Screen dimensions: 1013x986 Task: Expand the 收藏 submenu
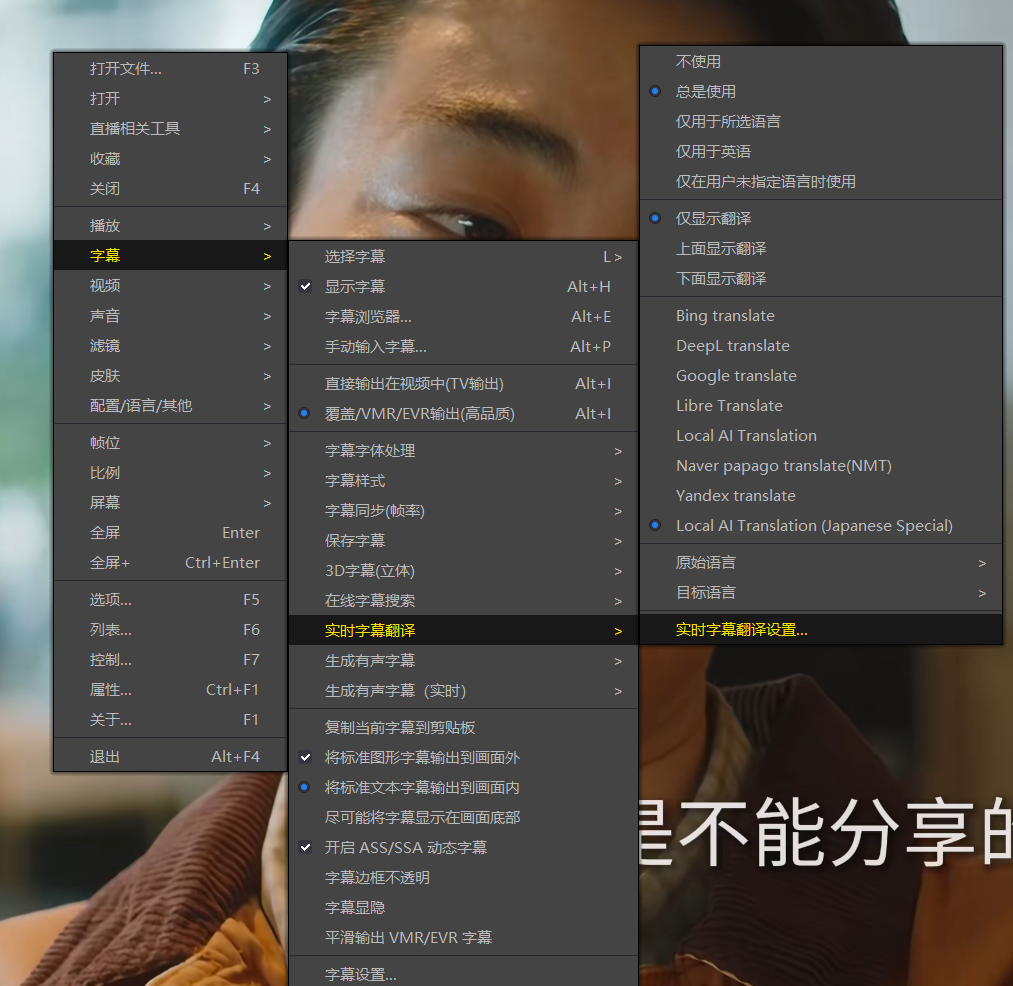(x=171, y=158)
